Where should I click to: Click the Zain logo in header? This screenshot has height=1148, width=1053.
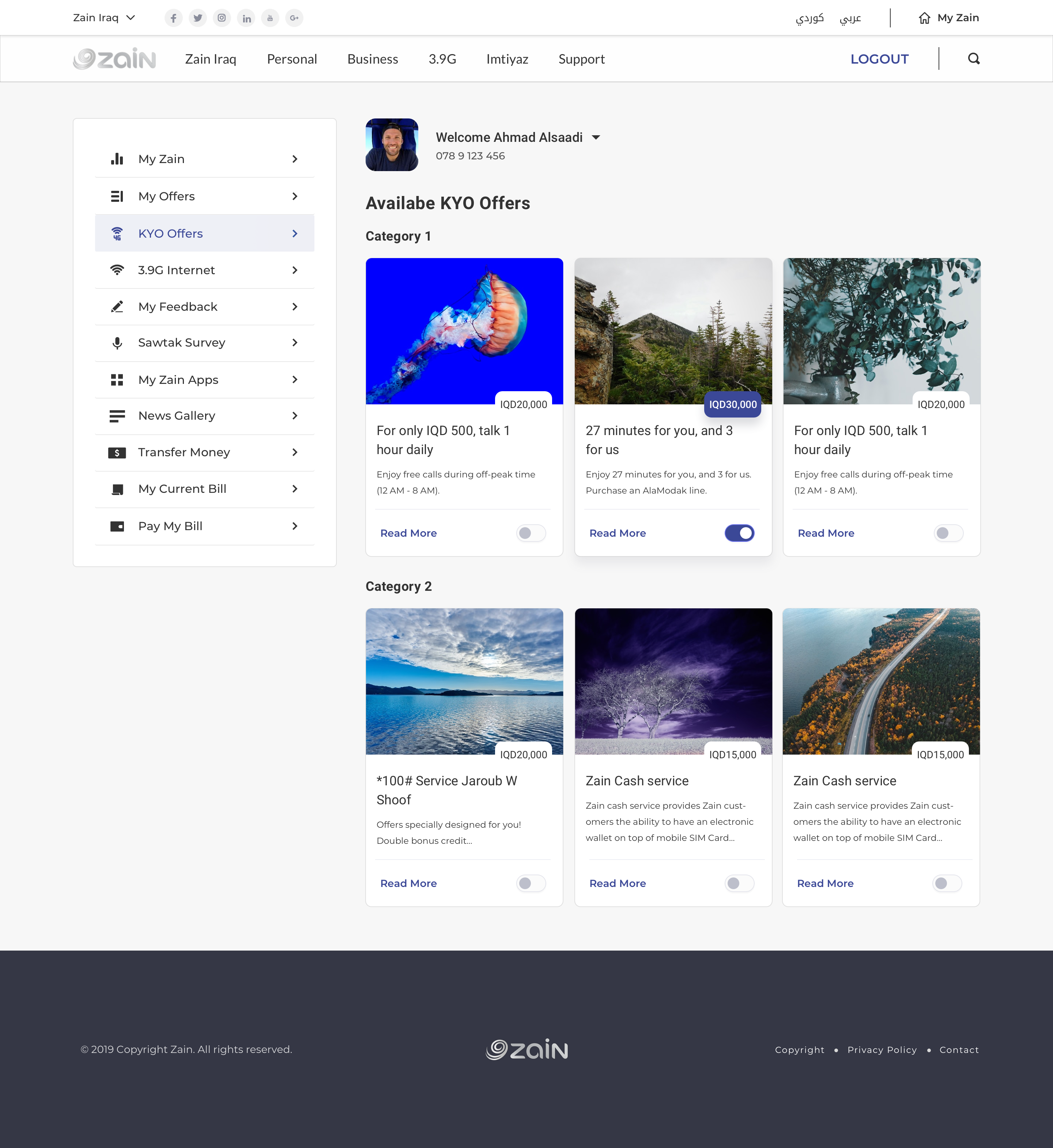pos(114,59)
